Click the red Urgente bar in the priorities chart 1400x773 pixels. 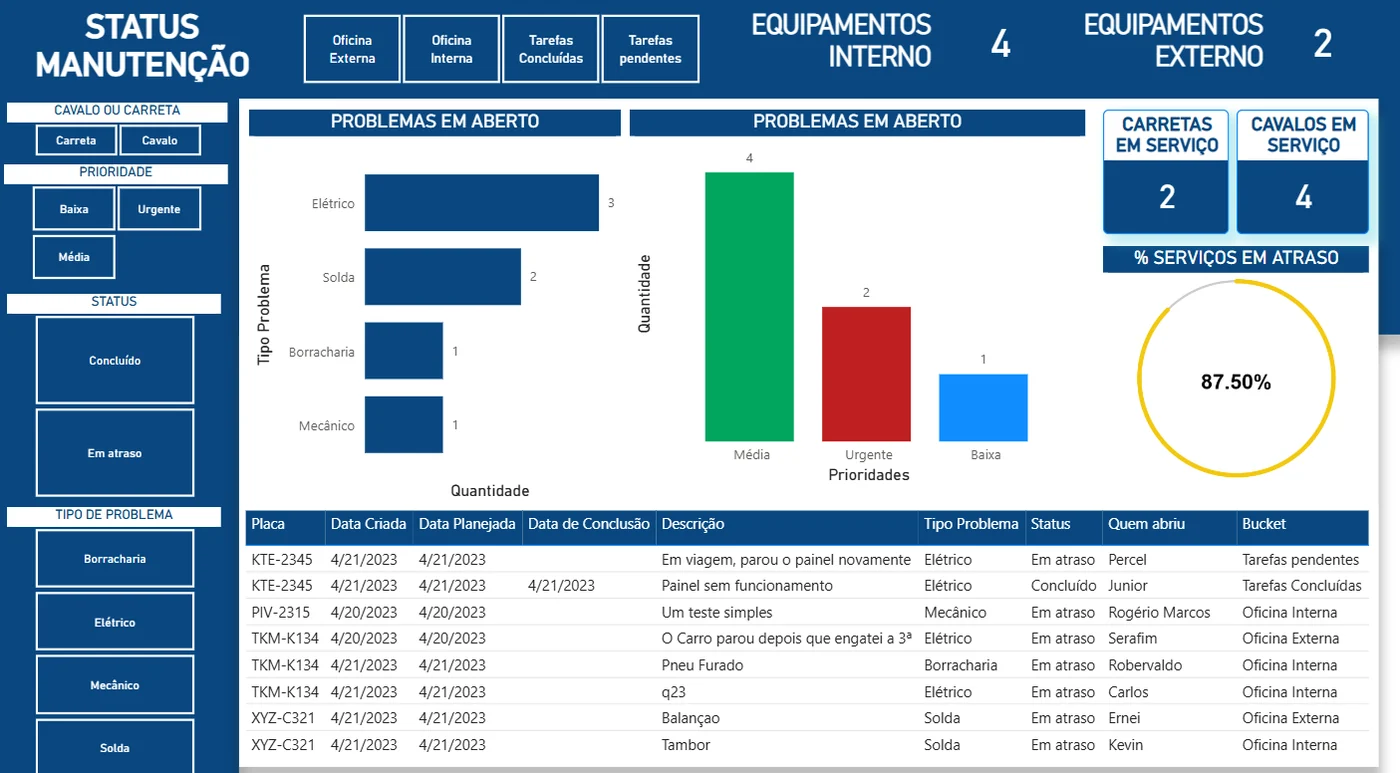(x=866, y=374)
